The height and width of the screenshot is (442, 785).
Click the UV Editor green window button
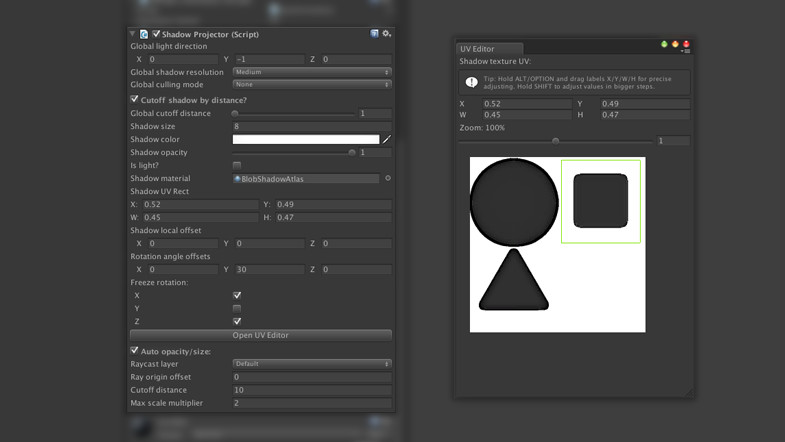(664, 44)
